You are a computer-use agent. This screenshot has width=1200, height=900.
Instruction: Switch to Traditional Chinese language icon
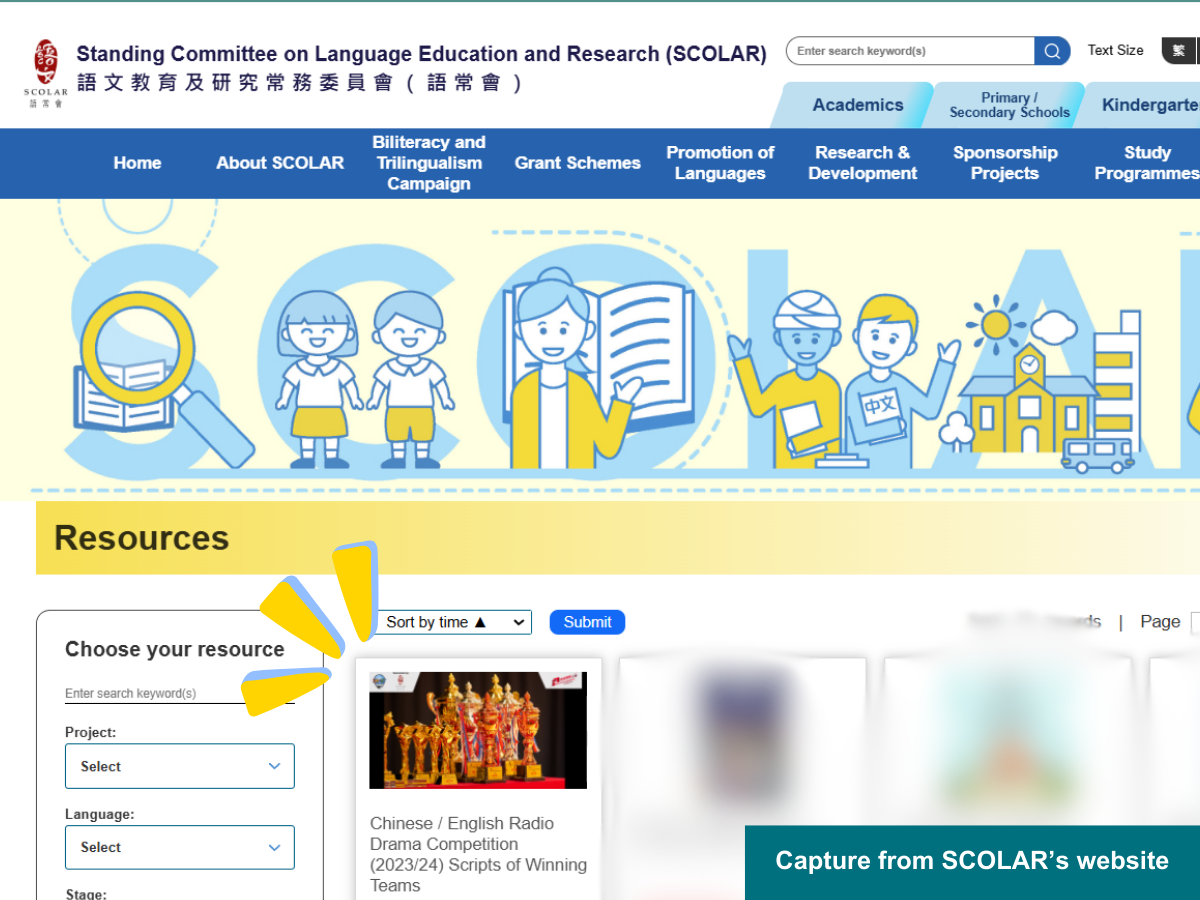pos(1180,50)
